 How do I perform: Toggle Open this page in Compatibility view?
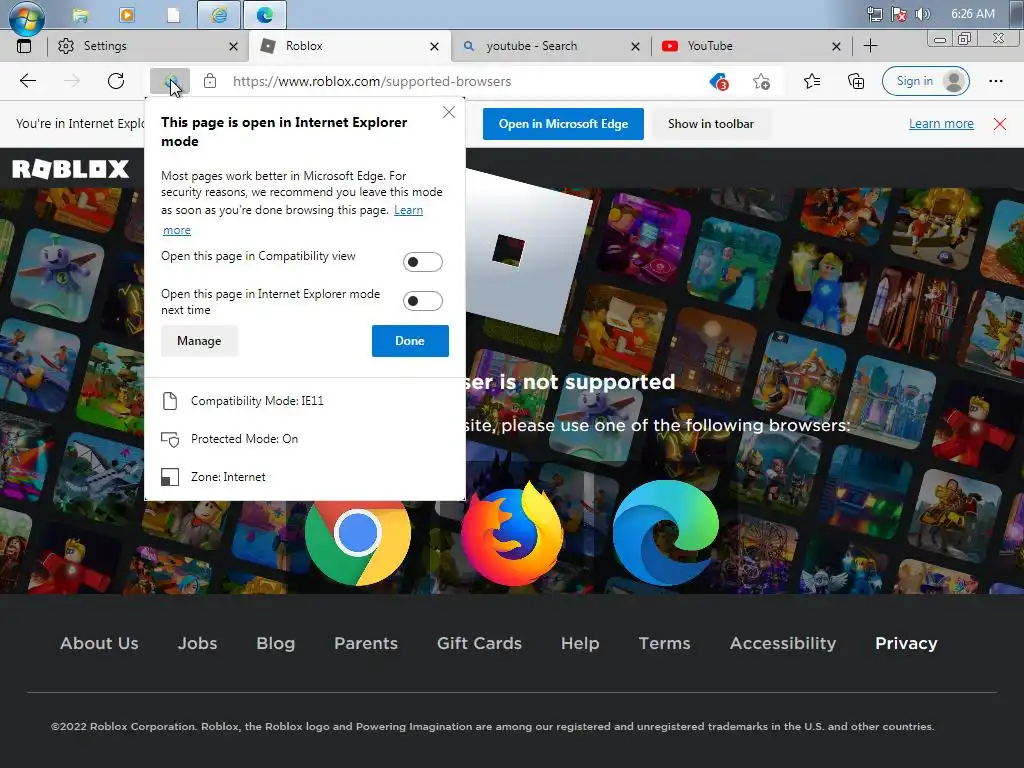[x=423, y=262]
